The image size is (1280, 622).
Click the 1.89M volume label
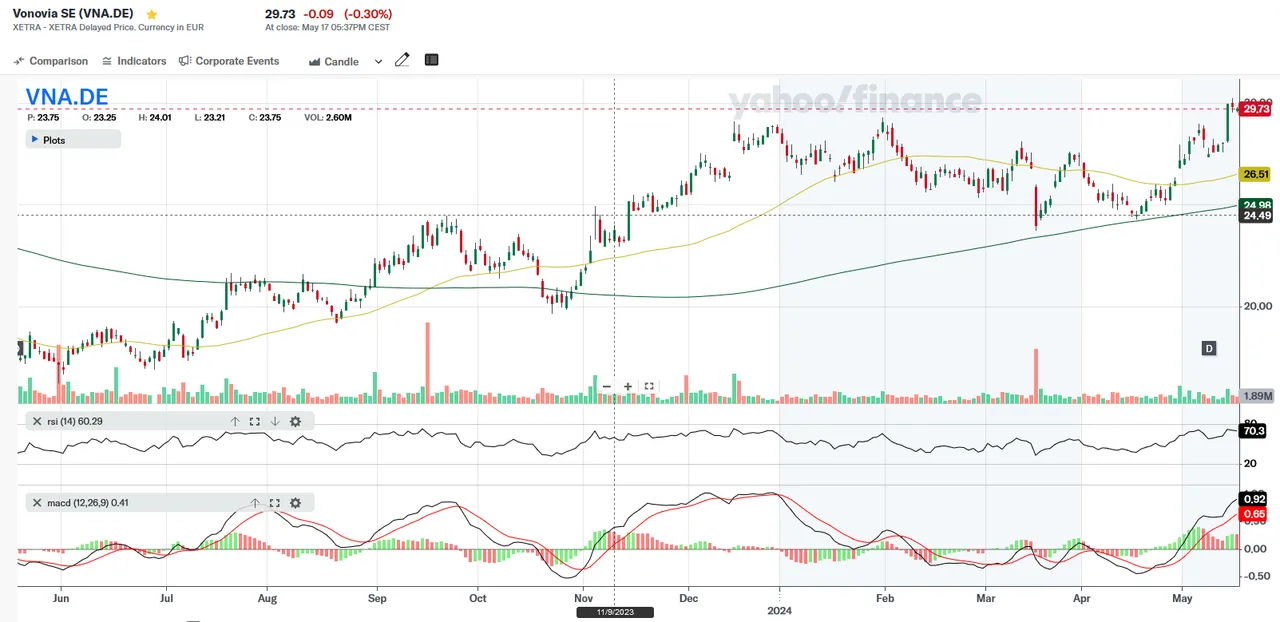[x=1256, y=396]
